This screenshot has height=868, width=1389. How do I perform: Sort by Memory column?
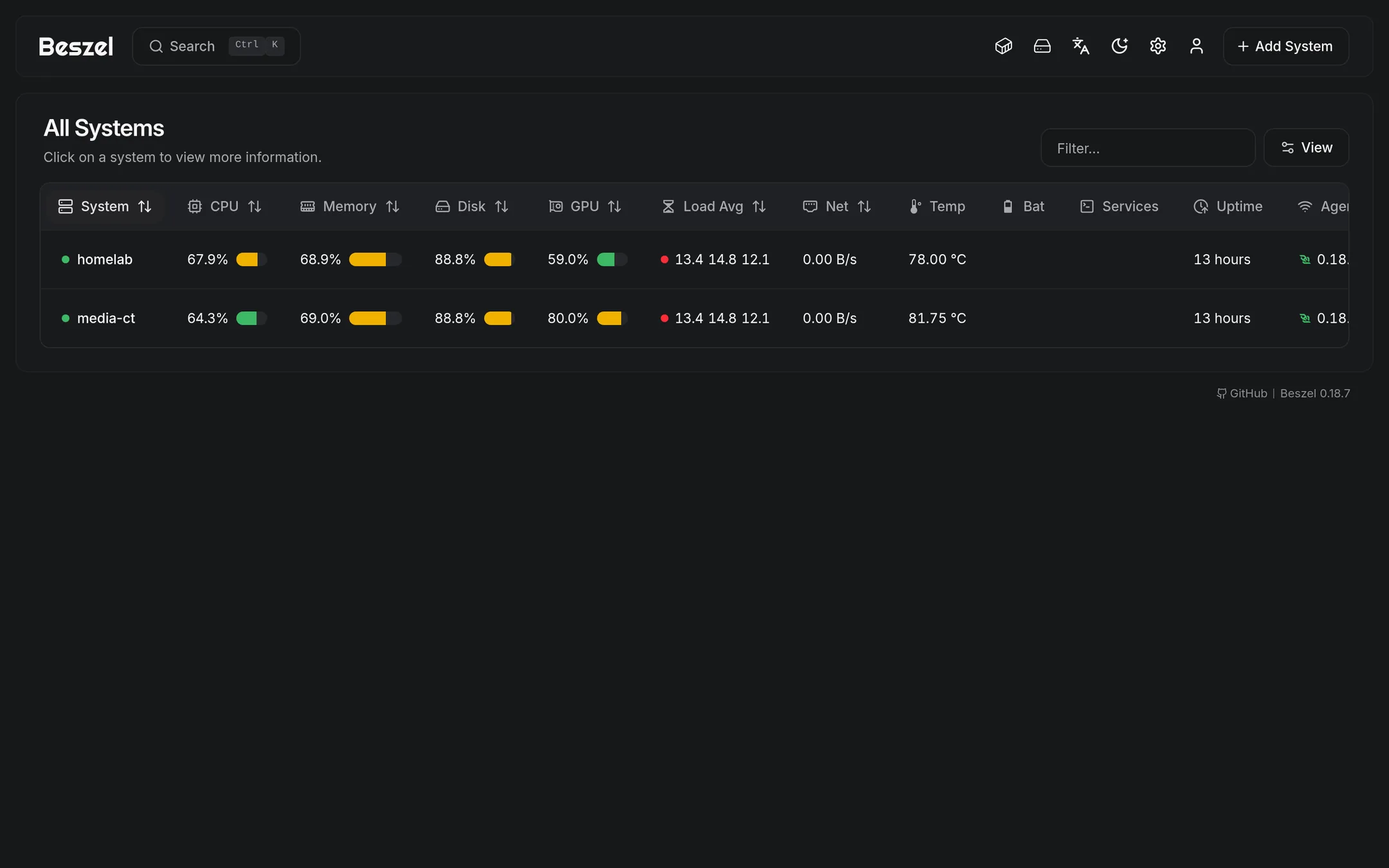pyautogui.click(x=350, y=206)
